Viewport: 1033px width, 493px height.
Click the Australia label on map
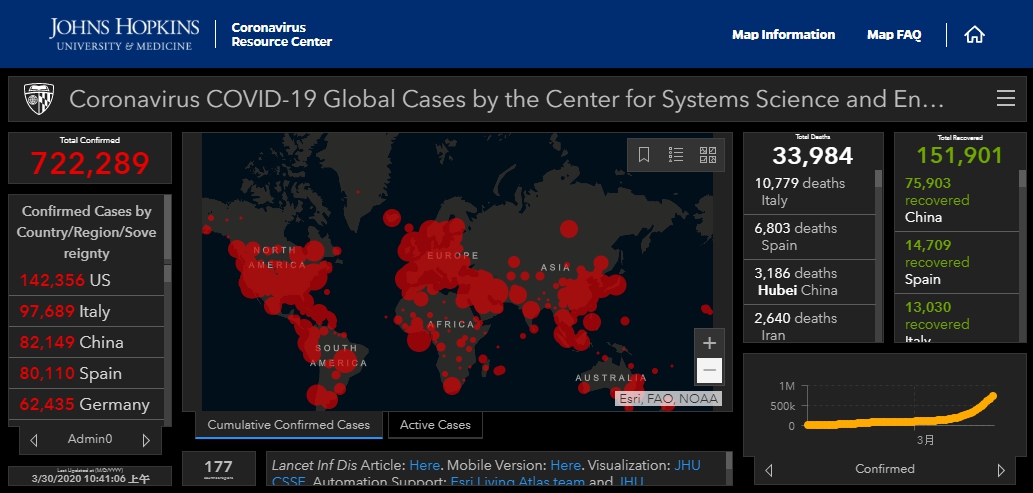(x=611, y=378)
